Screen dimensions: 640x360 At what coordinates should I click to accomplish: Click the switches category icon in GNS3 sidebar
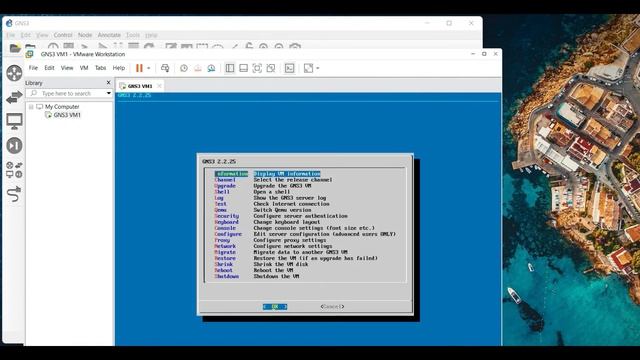(14, 97)
